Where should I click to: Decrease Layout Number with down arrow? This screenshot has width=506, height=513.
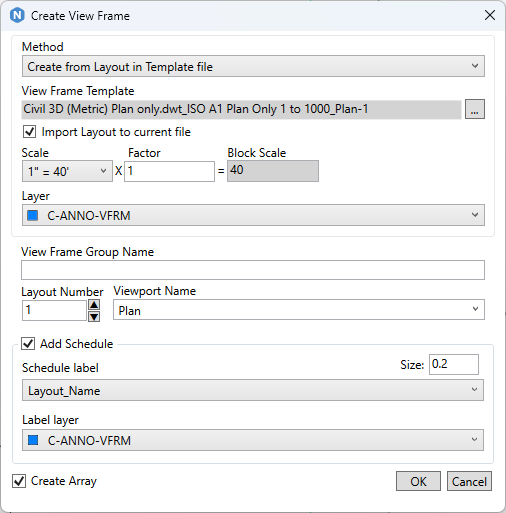94,316
